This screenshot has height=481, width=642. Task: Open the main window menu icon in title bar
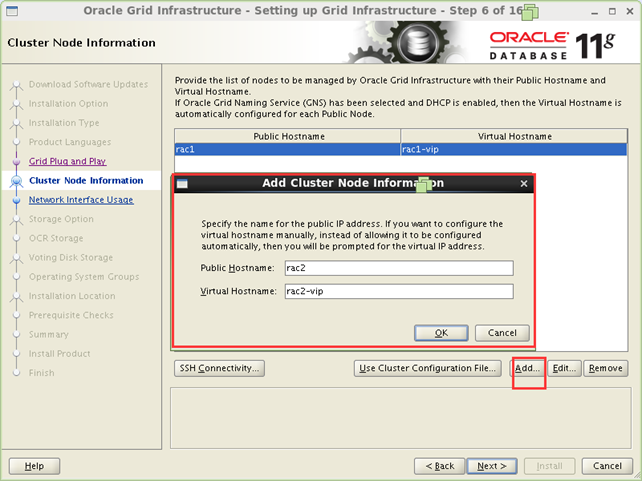[12, 11]
